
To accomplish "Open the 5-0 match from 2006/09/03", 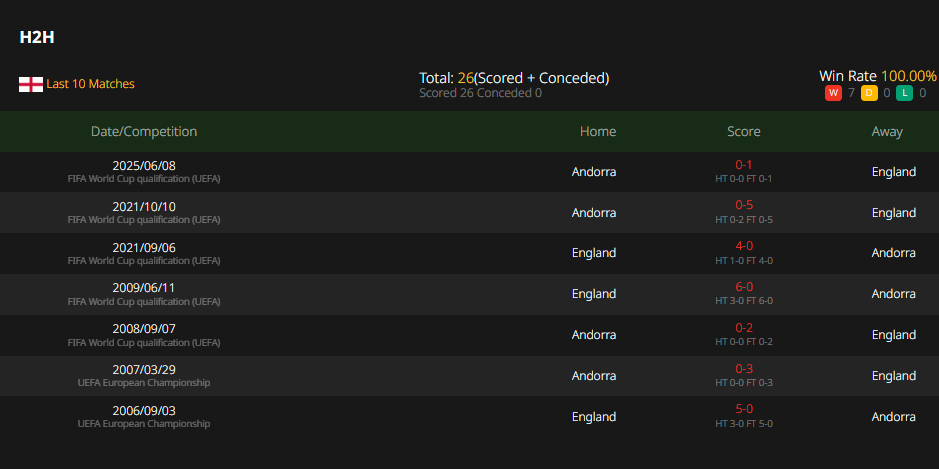I will (x=744, y=410).
